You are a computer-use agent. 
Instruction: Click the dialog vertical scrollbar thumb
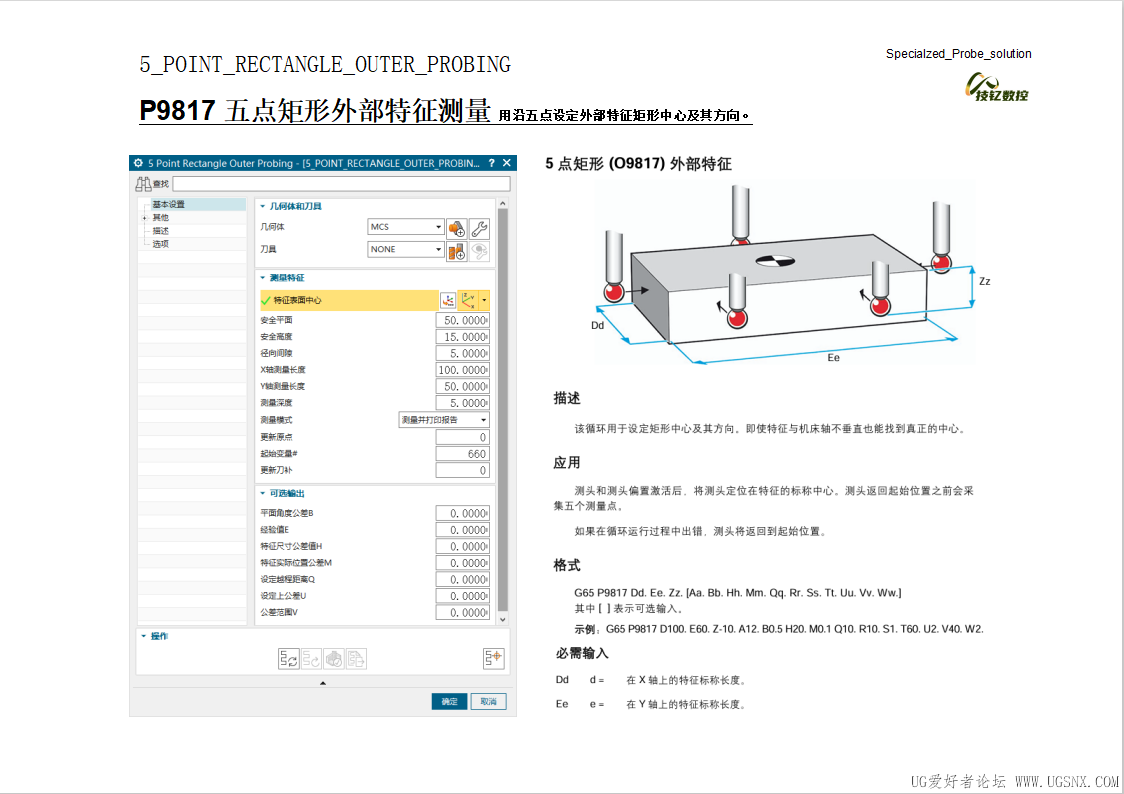pyautogui.click(x=503, y=408)
